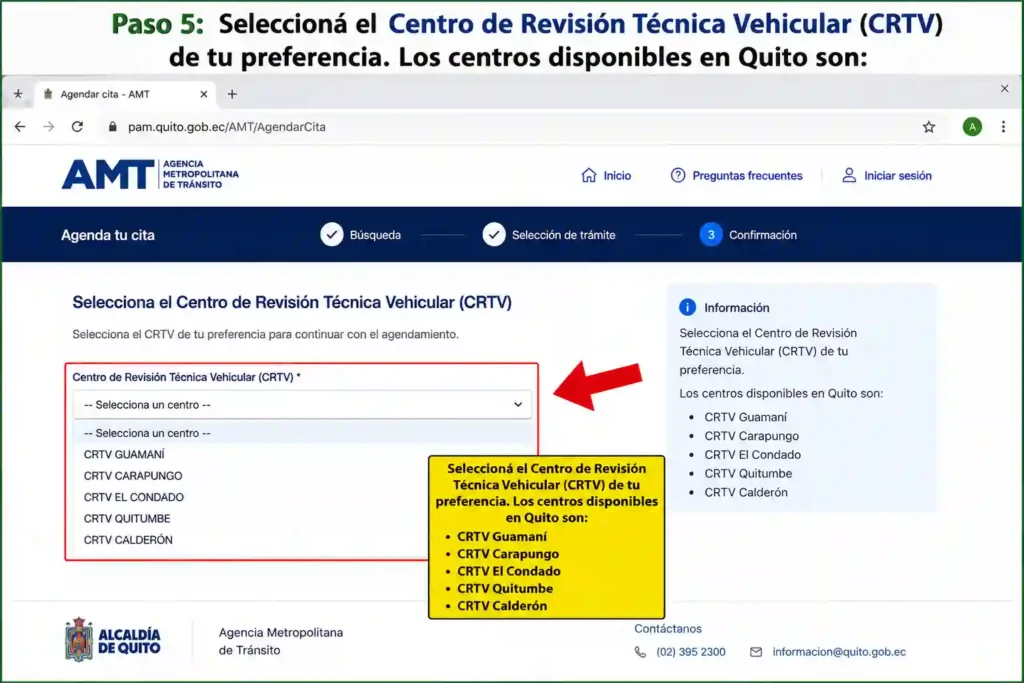Reload the page with refresh icon
Screen dimensions: 1024x683
click(x=77, y=127)
